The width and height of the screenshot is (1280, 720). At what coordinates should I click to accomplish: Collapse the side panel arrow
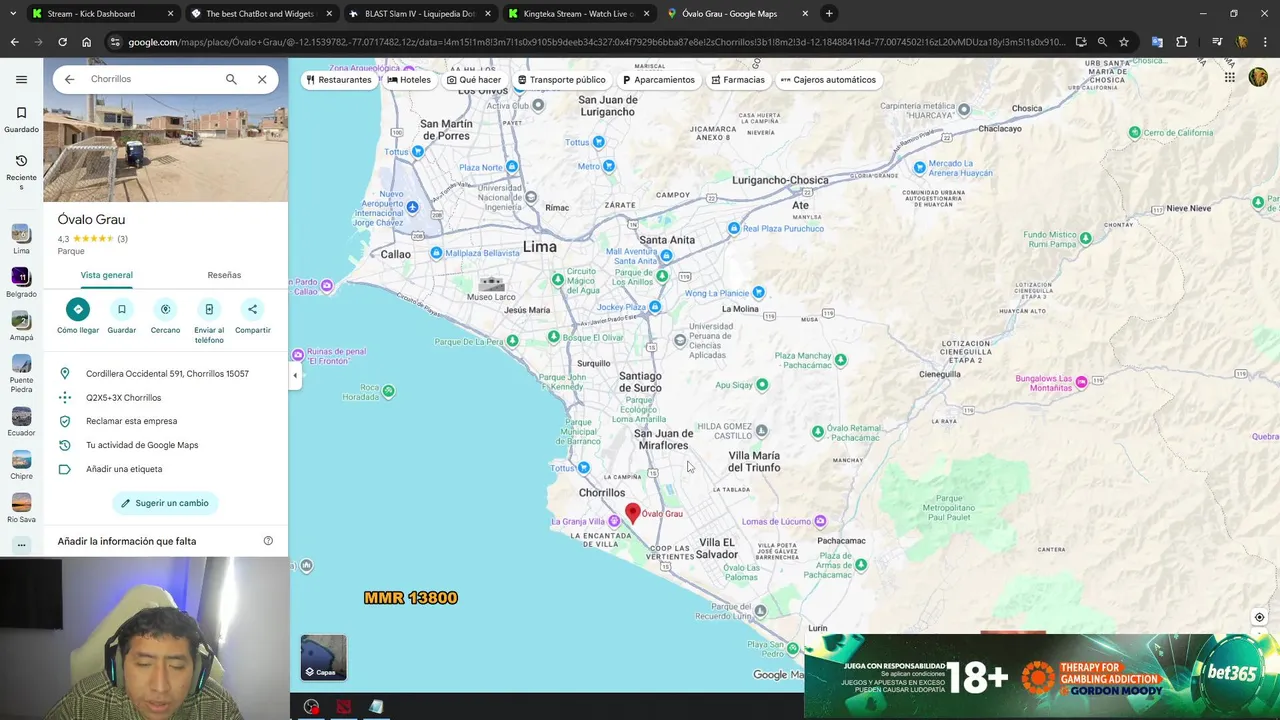294,376
